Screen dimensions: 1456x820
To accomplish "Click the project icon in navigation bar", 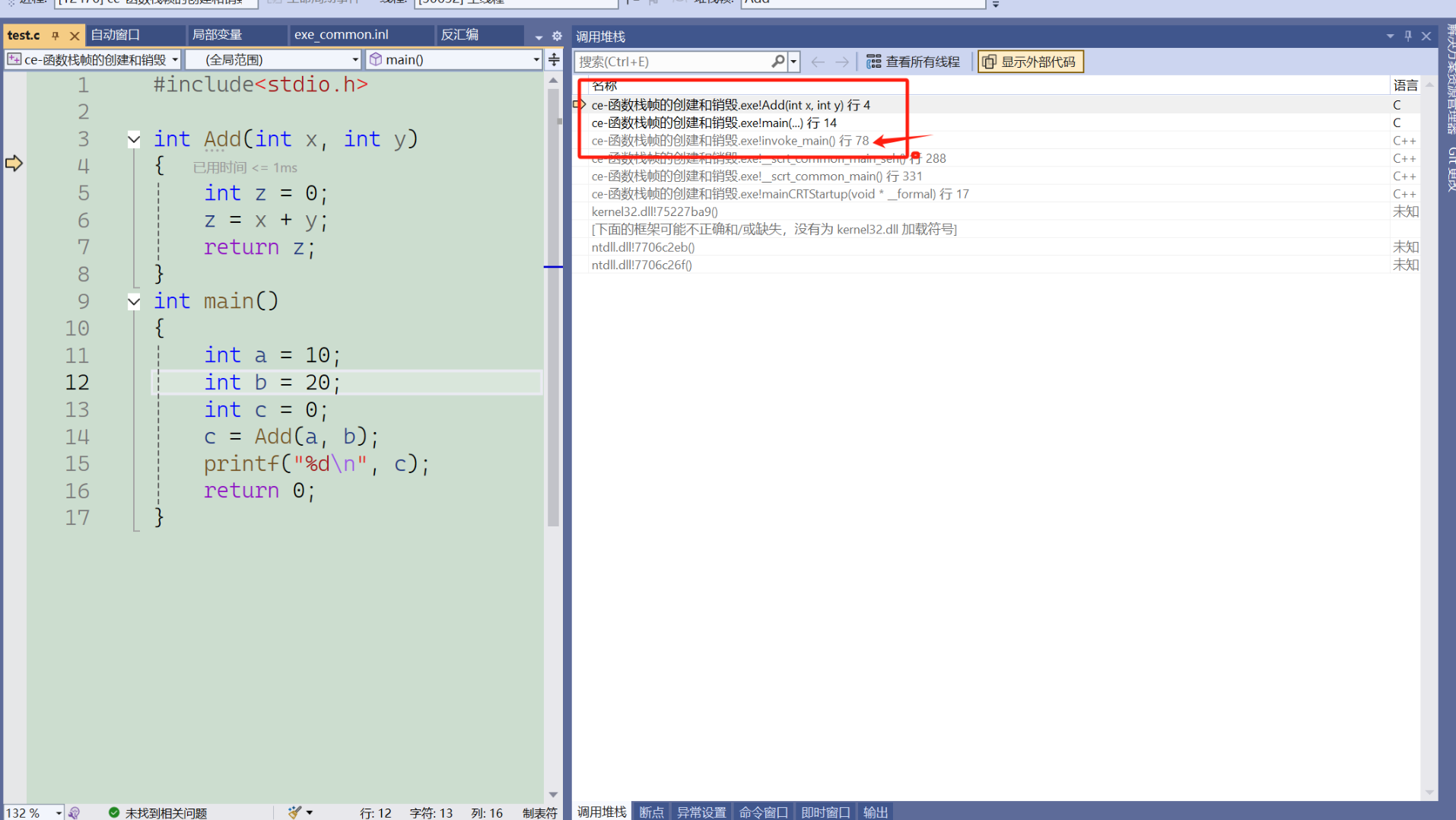I will tap(14, 59).
